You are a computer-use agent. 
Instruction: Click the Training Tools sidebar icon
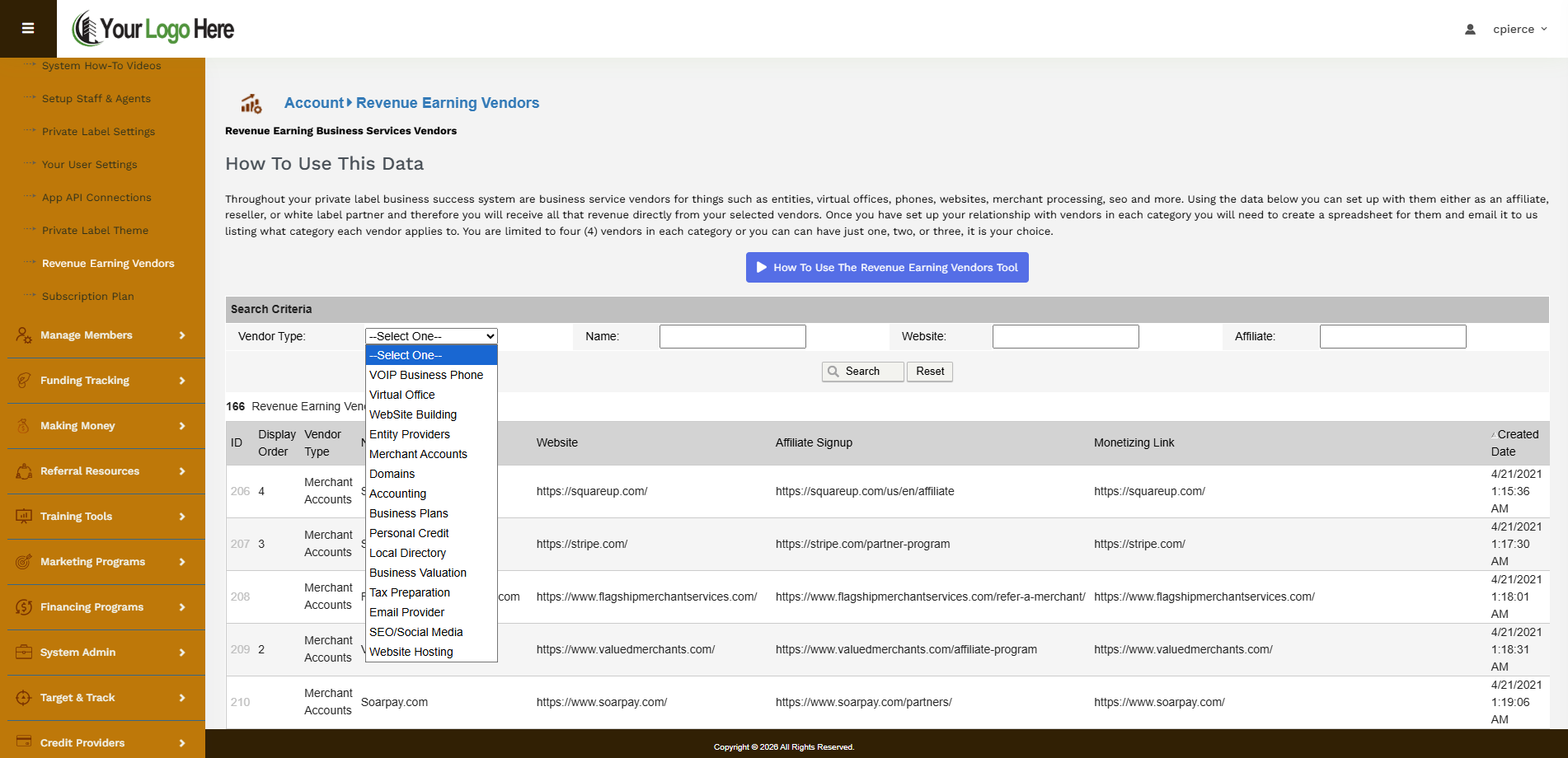point(24,517)
